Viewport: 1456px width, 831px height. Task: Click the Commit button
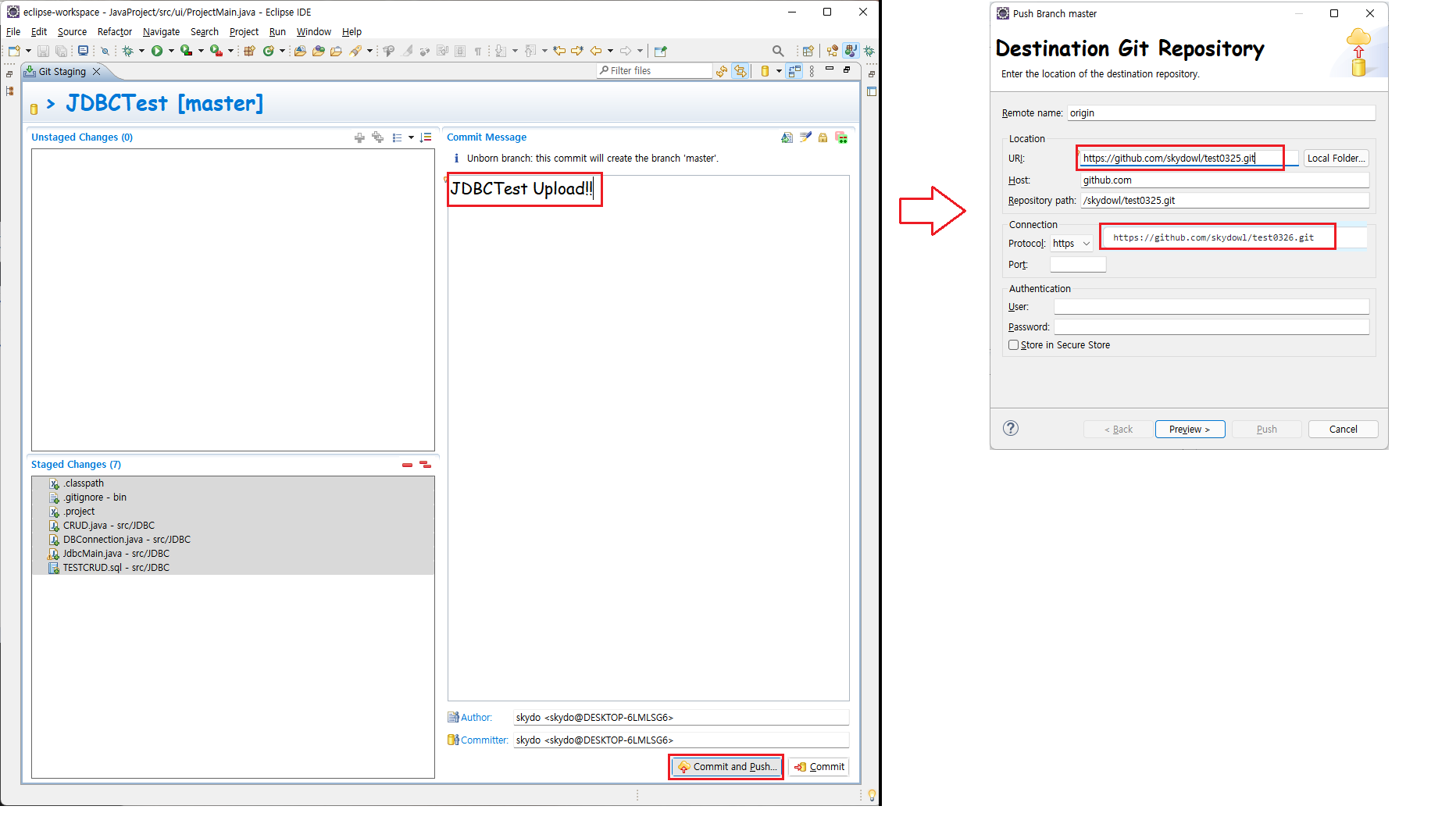819,767
